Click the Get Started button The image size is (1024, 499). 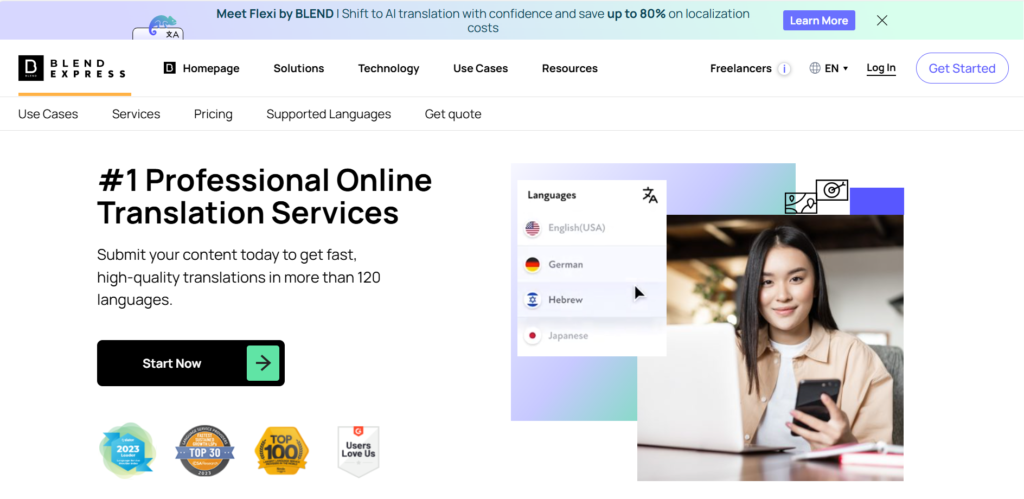[962, 68]
